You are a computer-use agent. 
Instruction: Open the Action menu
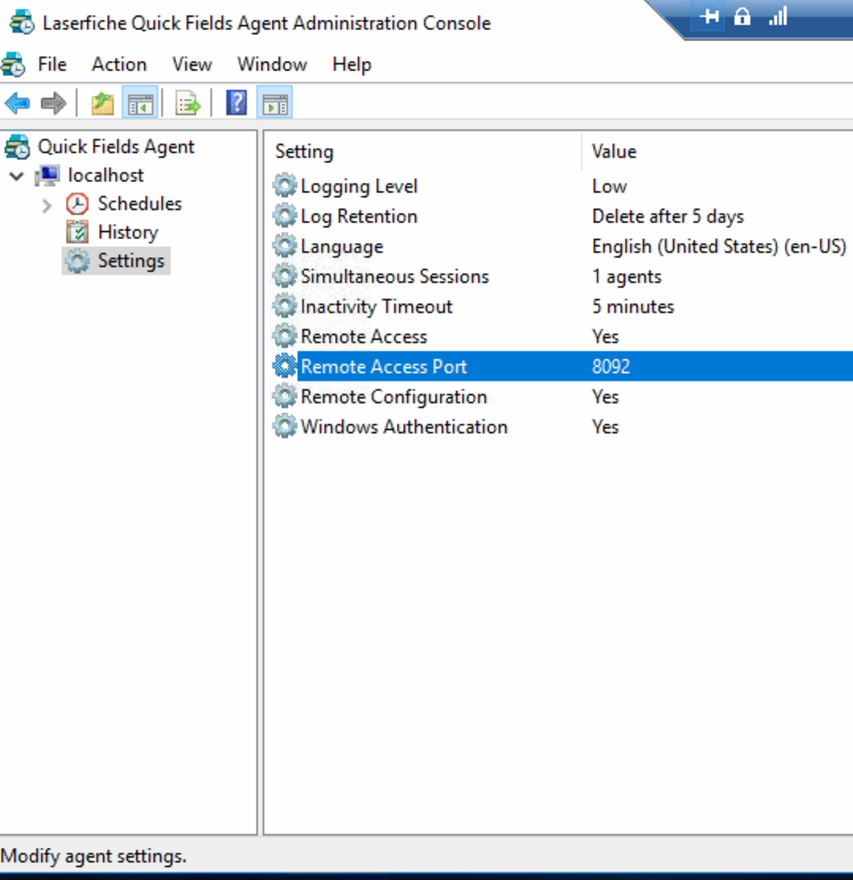120,64
